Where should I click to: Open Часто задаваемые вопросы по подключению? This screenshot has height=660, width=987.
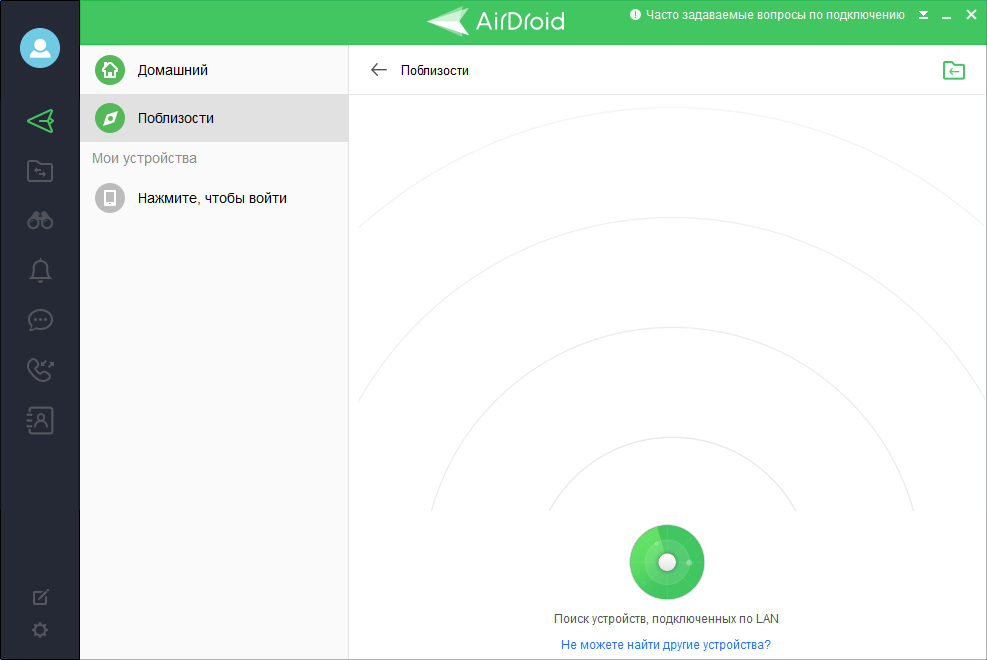(x=775, y=15)
